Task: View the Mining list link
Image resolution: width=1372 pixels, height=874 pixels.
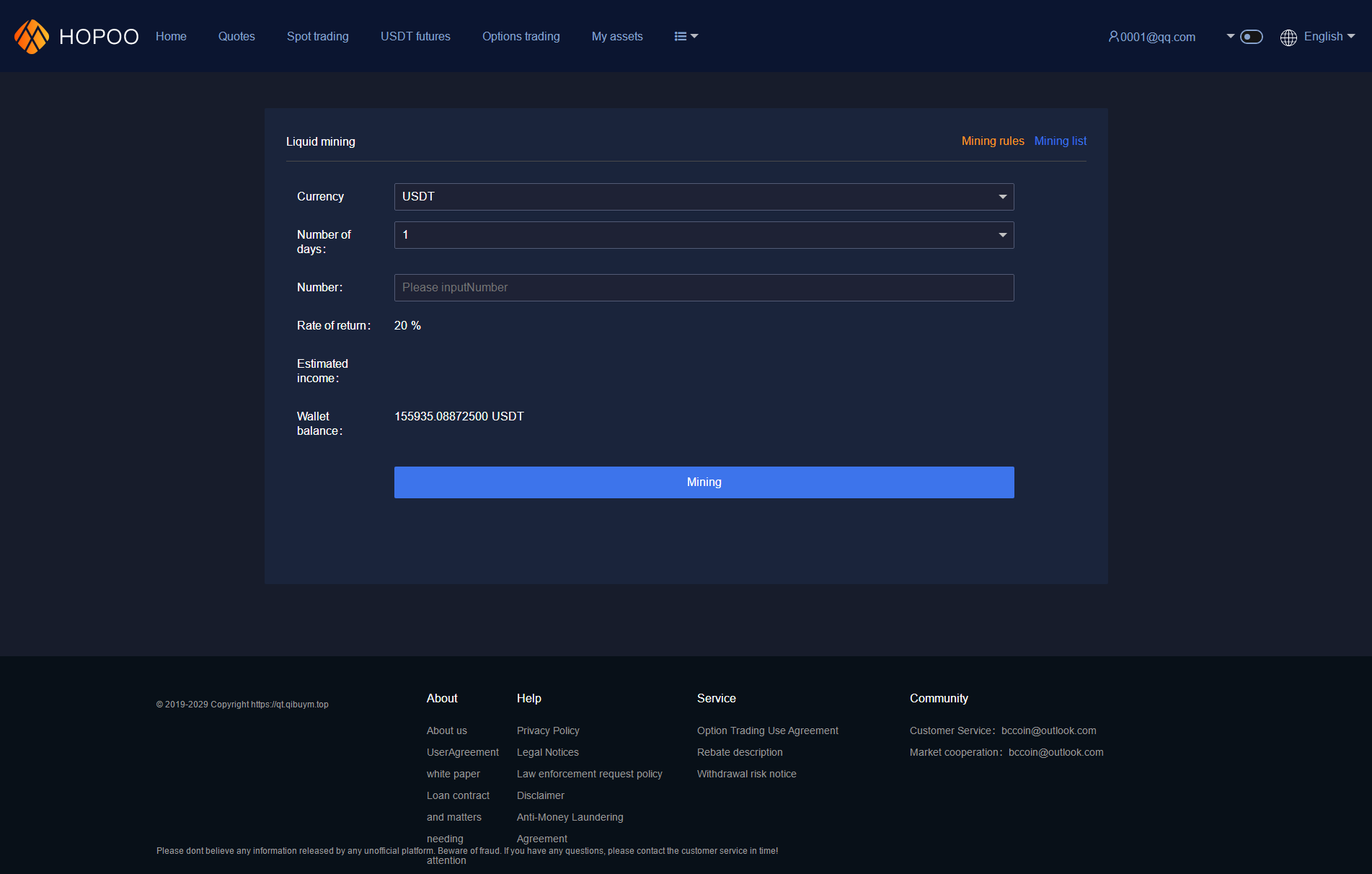Action: tap(1060, 141)
